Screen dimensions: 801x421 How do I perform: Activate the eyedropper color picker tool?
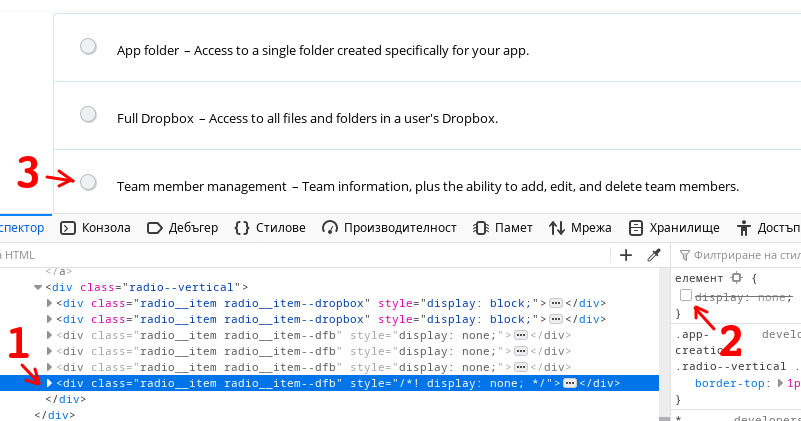pyautogui.click(x=654, y=255)
